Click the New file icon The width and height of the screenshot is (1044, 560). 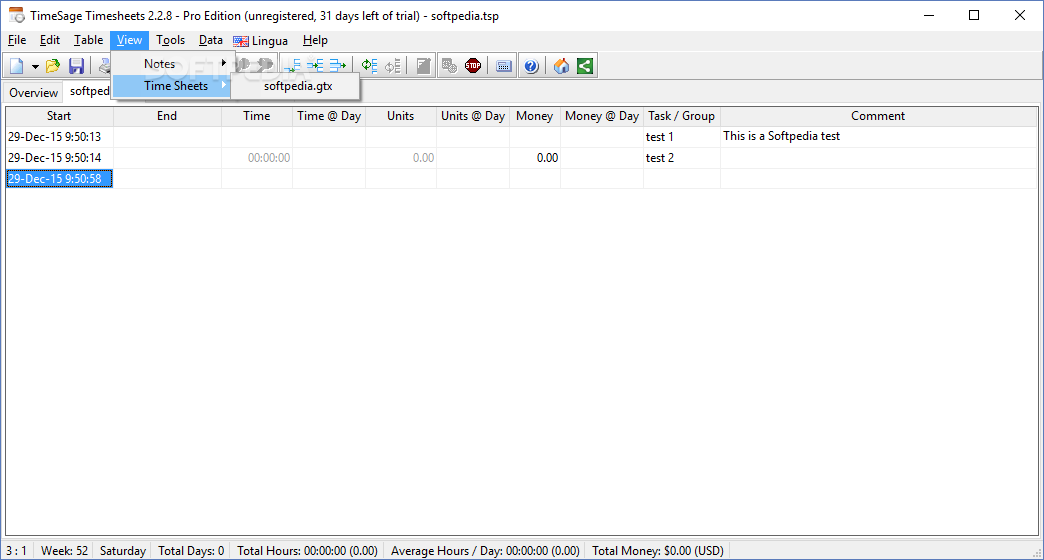pos(17,66)
